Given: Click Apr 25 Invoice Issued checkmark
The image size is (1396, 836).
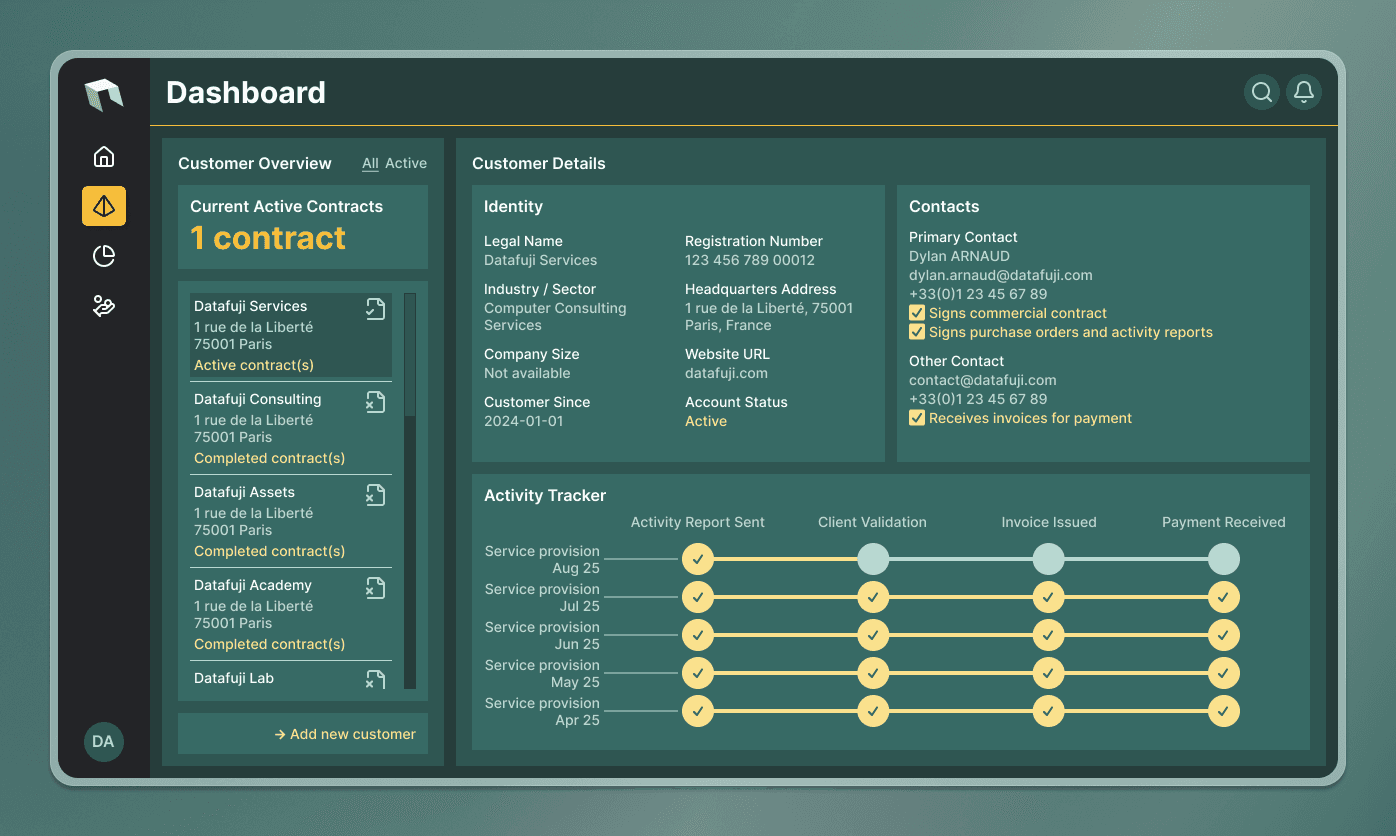Looking at the screenshot, I should 1048,711.
